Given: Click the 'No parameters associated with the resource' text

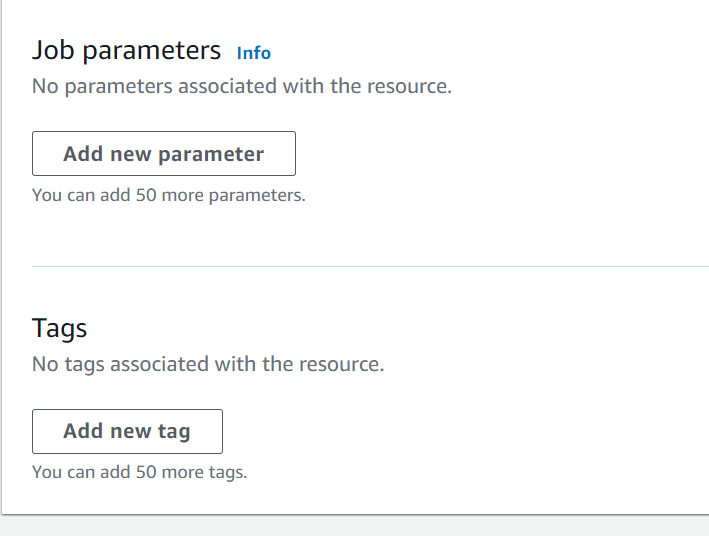Looking at the screenshot, I should click(x=242, y=86).
